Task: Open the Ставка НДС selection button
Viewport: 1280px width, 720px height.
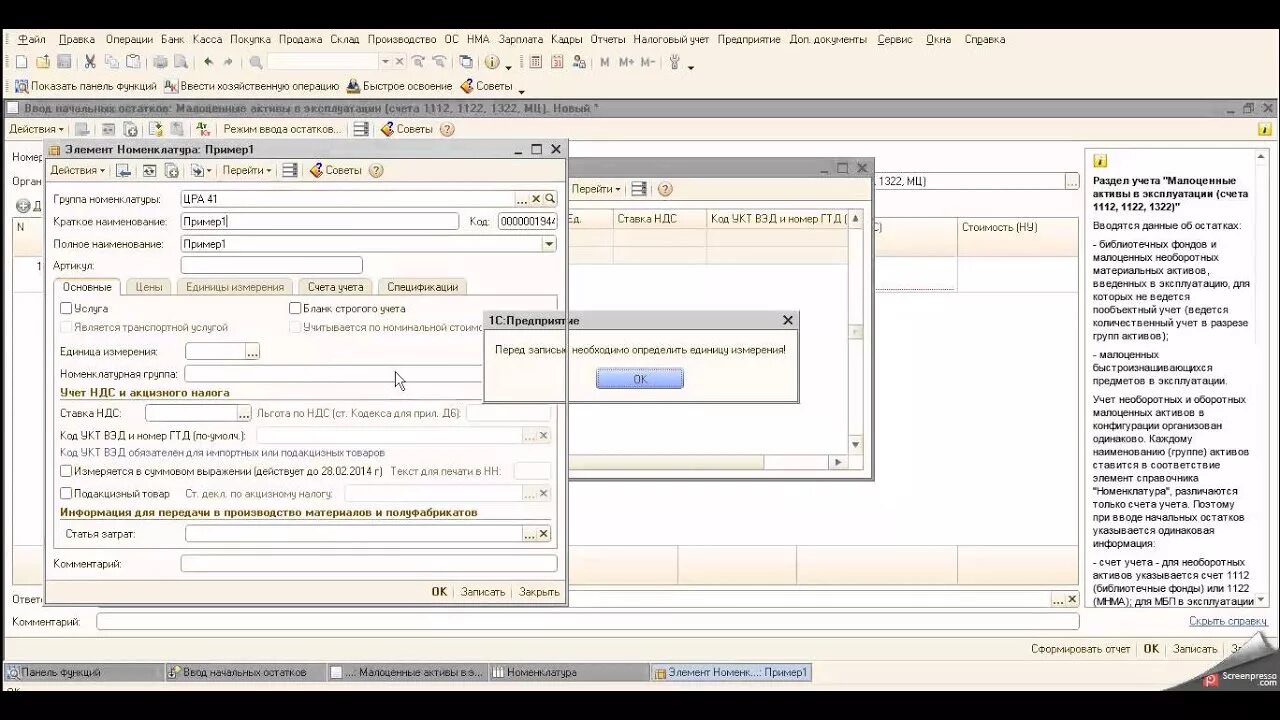Action: tap(244, 413)
